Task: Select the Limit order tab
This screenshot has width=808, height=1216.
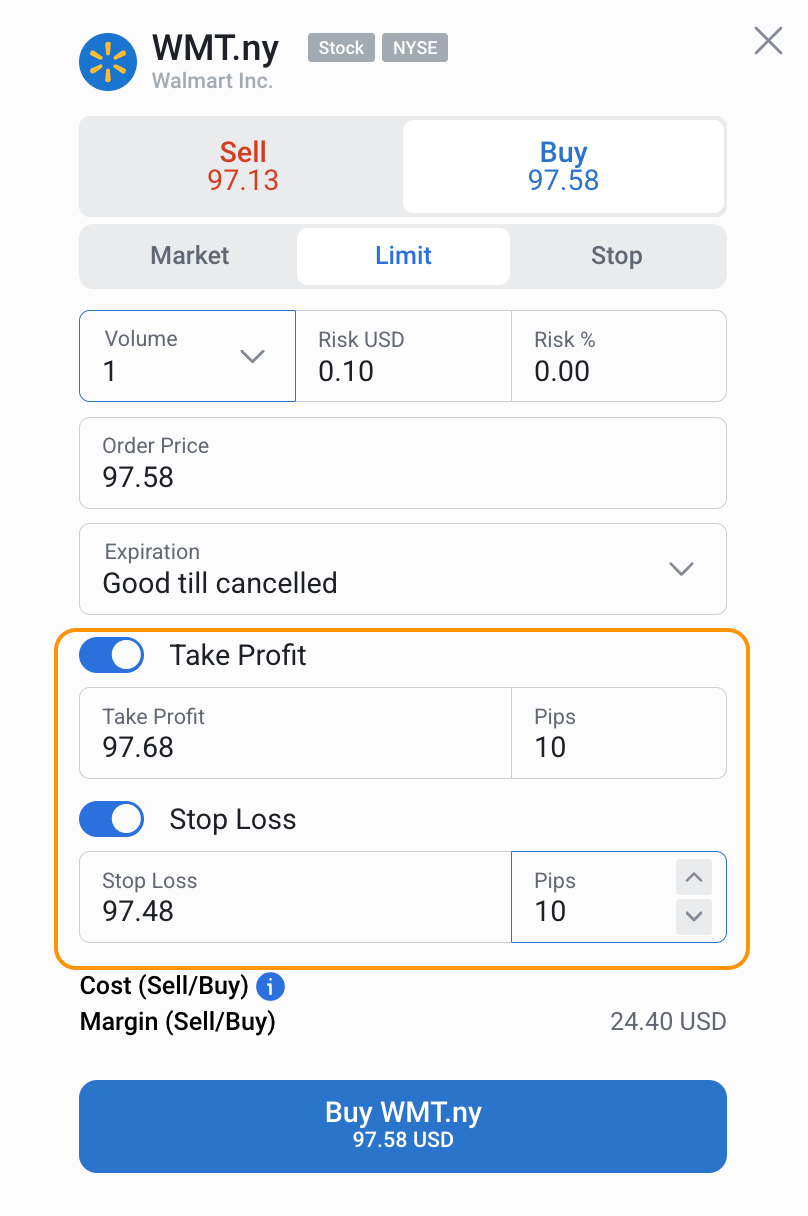Action: [403, 256]
